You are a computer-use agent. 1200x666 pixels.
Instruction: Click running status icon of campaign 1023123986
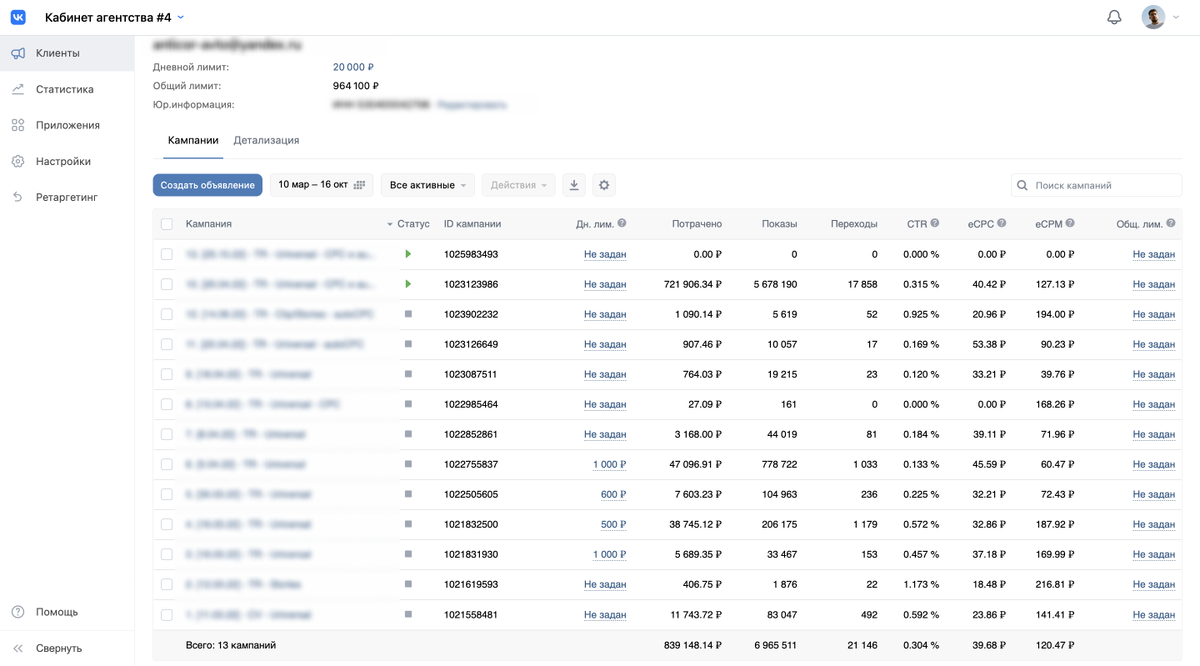point(408,284)
